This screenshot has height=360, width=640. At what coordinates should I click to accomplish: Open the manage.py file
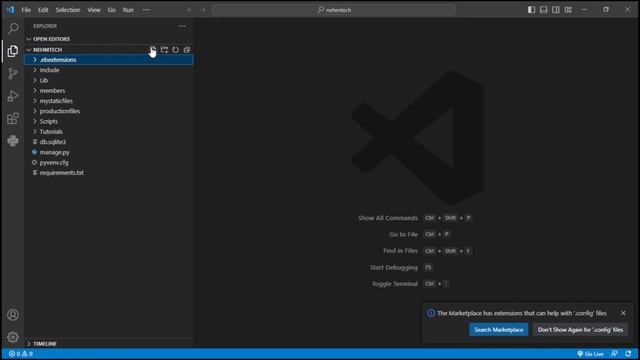109,152
